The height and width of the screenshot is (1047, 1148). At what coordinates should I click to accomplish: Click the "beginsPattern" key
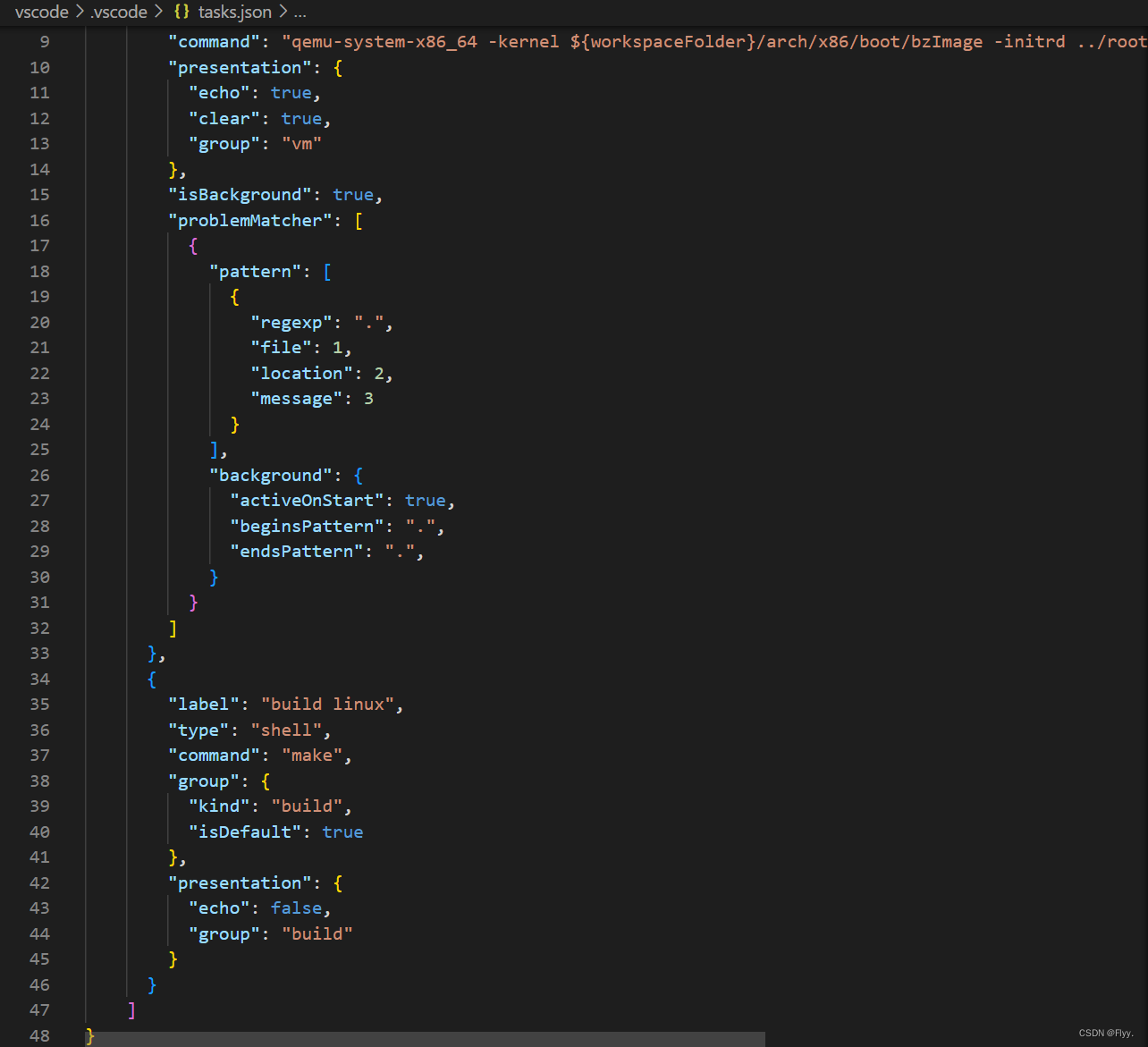tap(307, 527)
